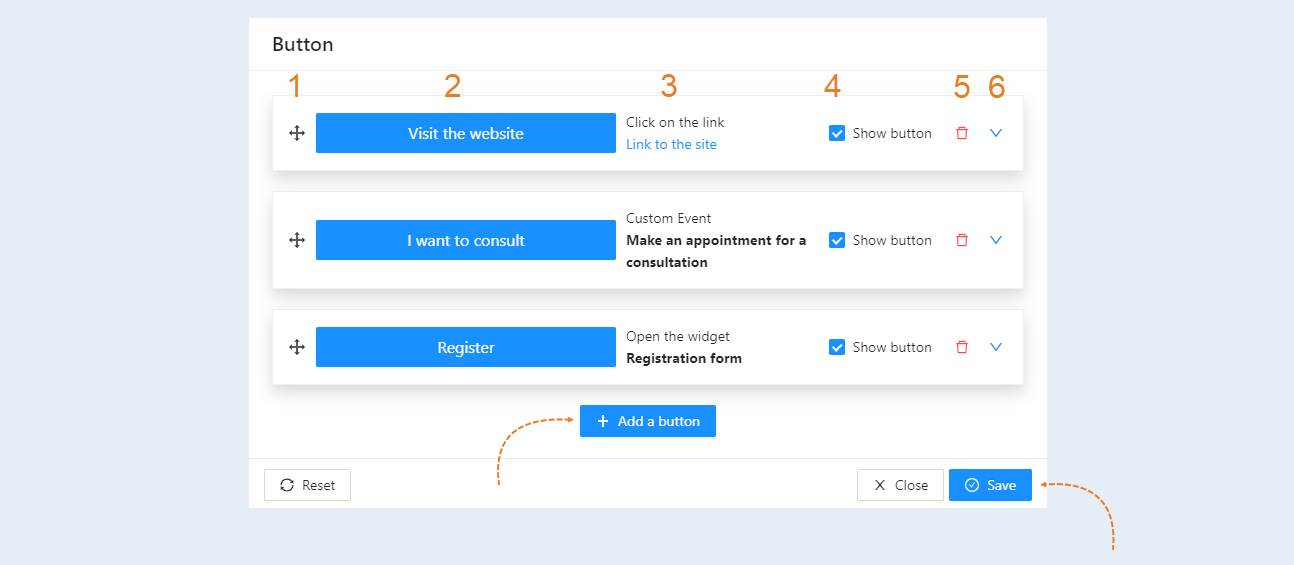This screenshot has width=1294, height=565.
Task: Delete the I want to consult button
Action: (962, 240)
